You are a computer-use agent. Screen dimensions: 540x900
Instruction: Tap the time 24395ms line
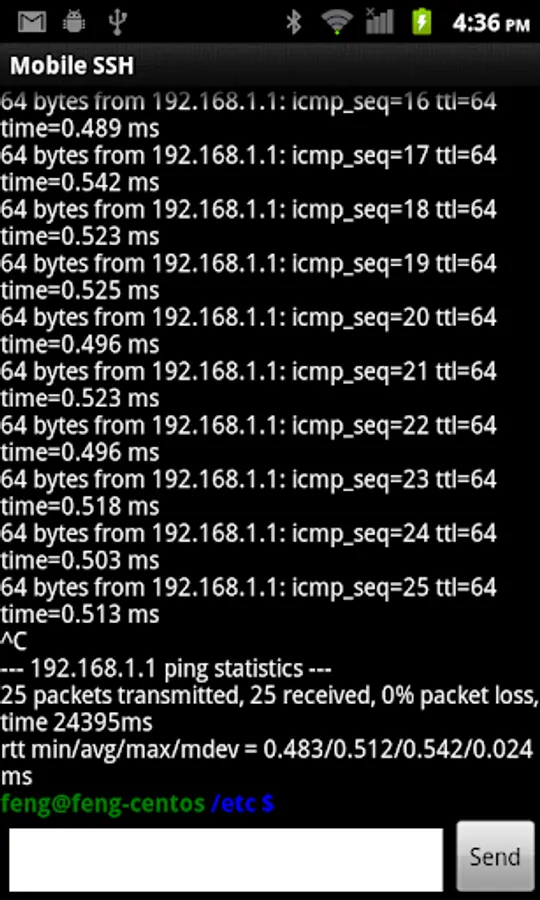pyautogui.click(x=76, y=722)
